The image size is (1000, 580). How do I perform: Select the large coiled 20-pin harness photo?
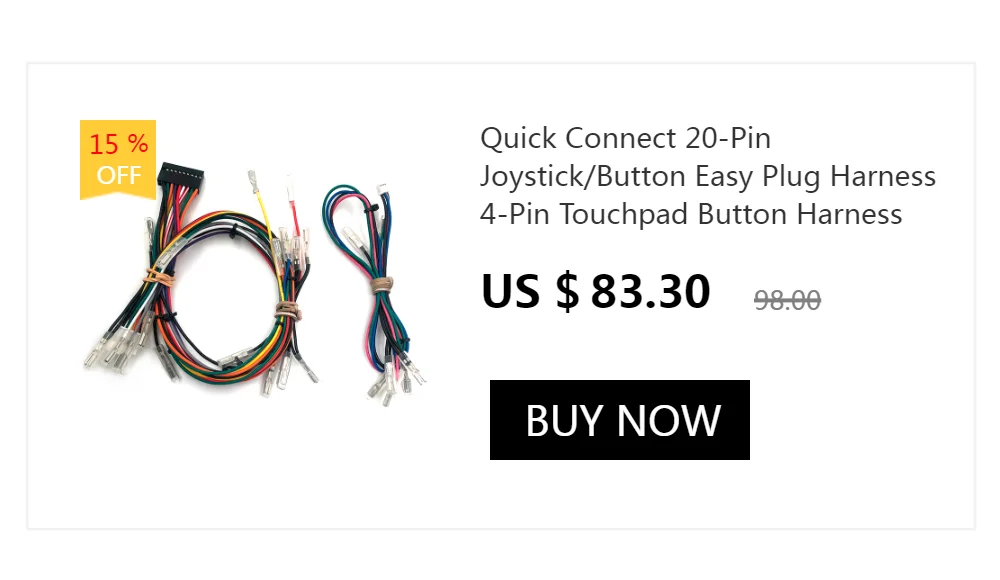coord(201,281)
